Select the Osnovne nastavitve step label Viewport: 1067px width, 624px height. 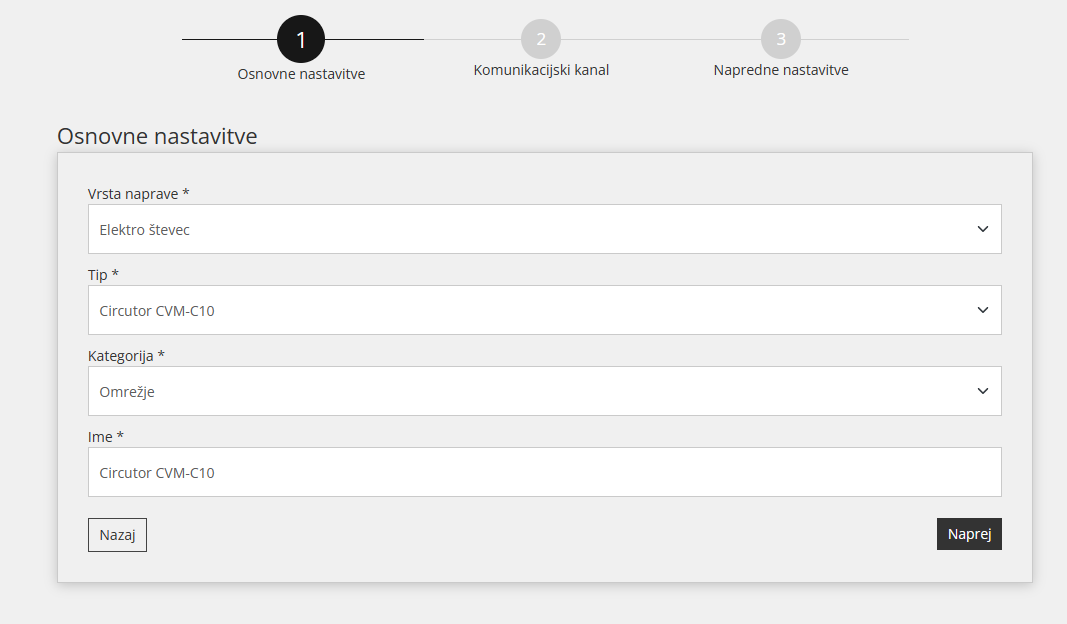coord(301,74)
